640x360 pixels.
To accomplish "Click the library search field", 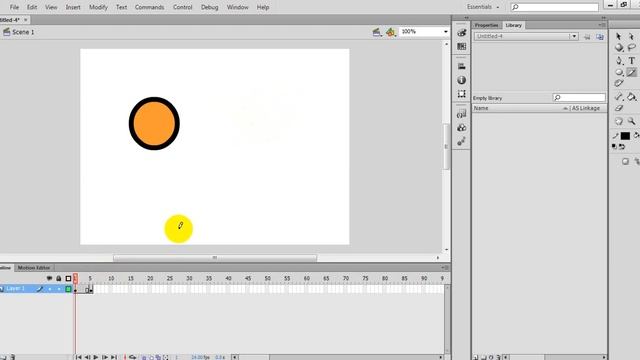I will pyautogui.click(x=579, y=98).
